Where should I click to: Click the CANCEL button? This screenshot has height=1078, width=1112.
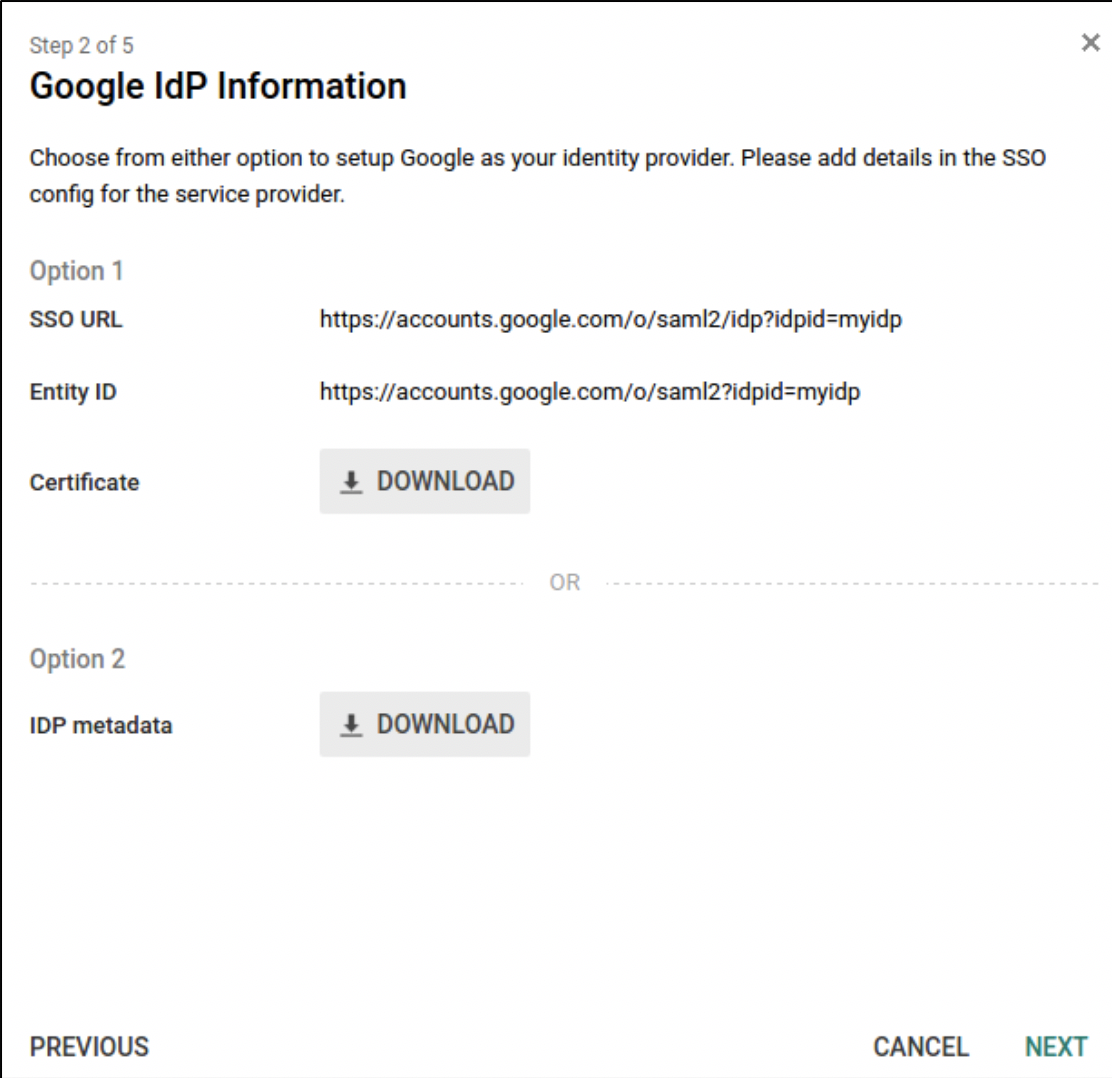coord(921,1047)
